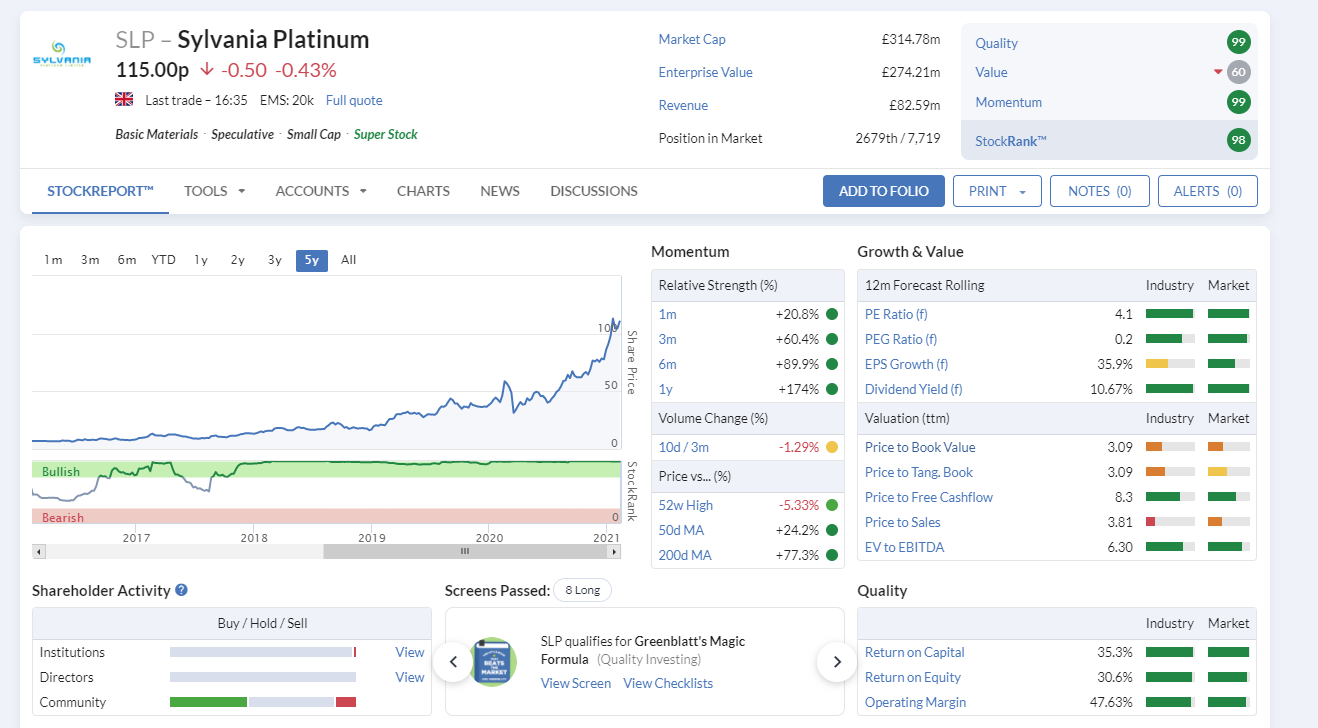
Task: Click the Beats the Market screen thumbnail
Action: pyautogui.click(x=493, y=661)
